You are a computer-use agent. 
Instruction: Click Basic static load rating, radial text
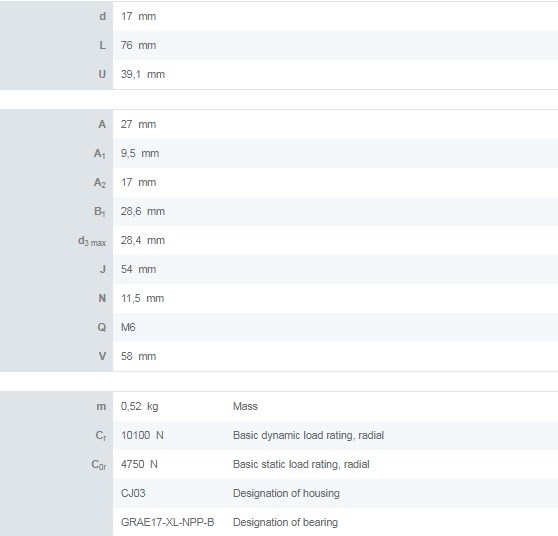click(301, 464)
